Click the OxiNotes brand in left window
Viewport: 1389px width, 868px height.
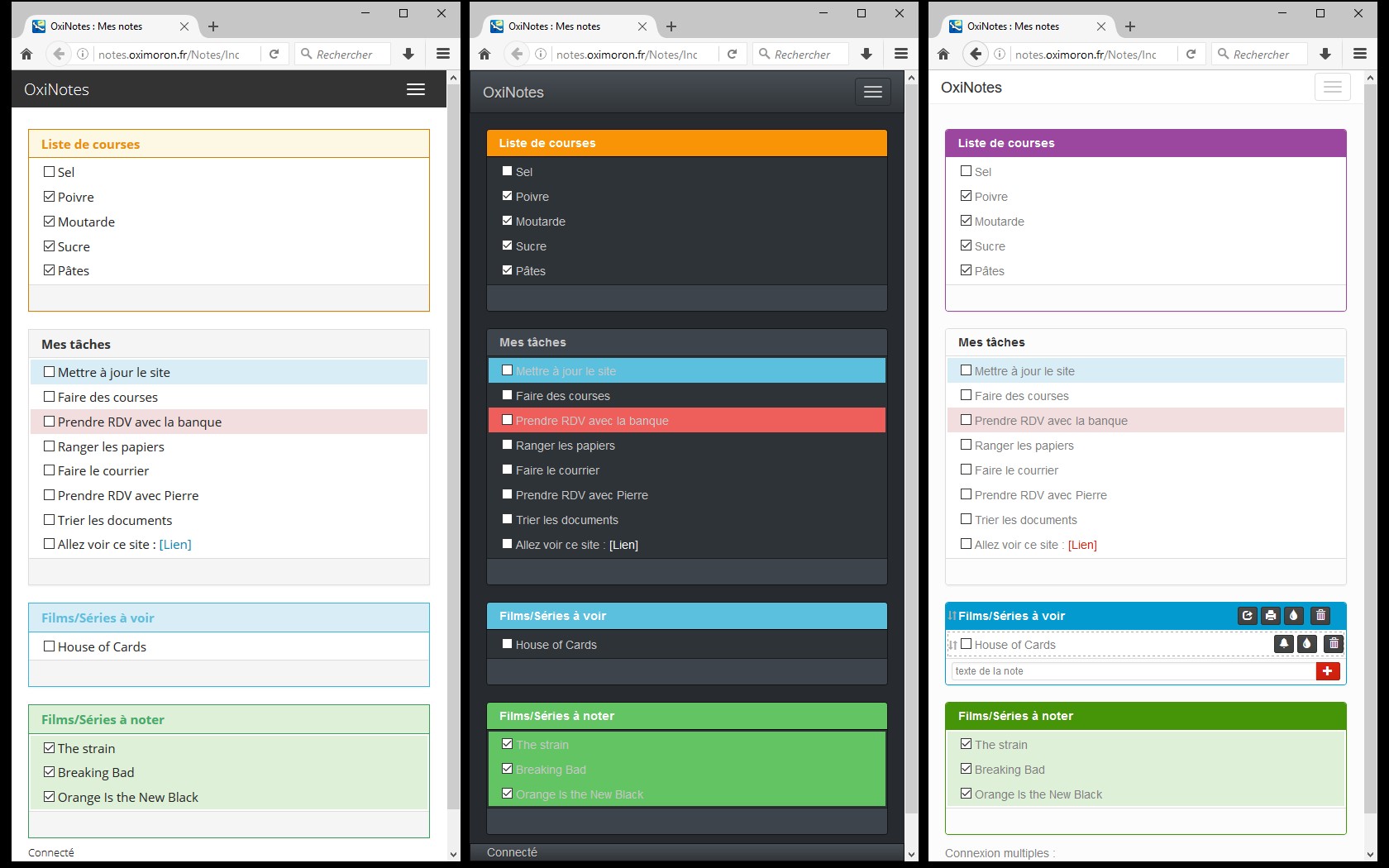tap(56, 89)
